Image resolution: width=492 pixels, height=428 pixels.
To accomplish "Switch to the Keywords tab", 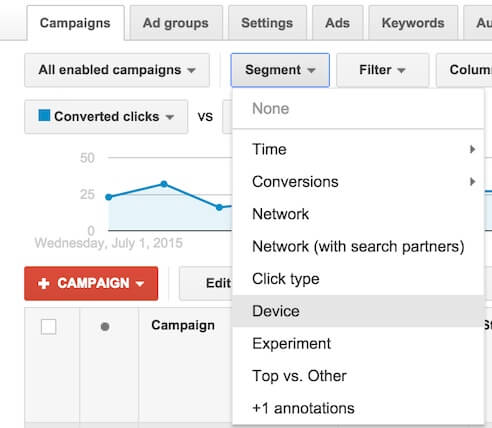I will (x=413, y=23).
